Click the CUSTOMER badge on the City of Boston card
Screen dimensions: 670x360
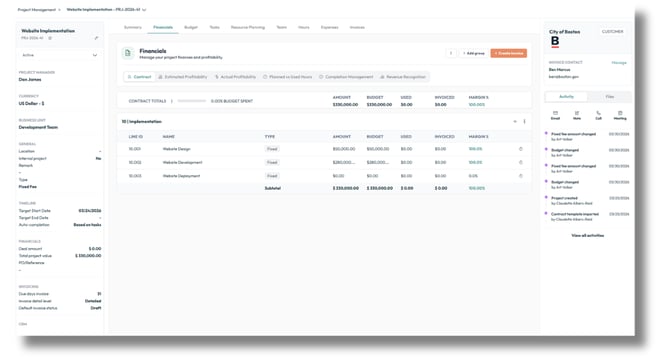pos(612,32)
